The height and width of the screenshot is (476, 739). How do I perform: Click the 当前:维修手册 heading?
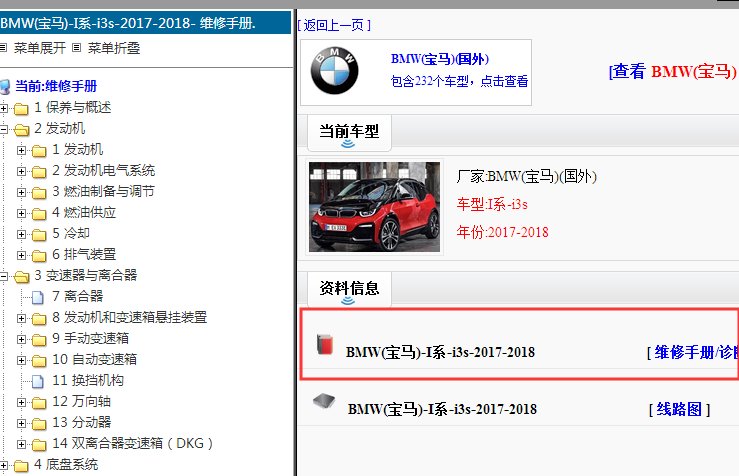[56, 86]
